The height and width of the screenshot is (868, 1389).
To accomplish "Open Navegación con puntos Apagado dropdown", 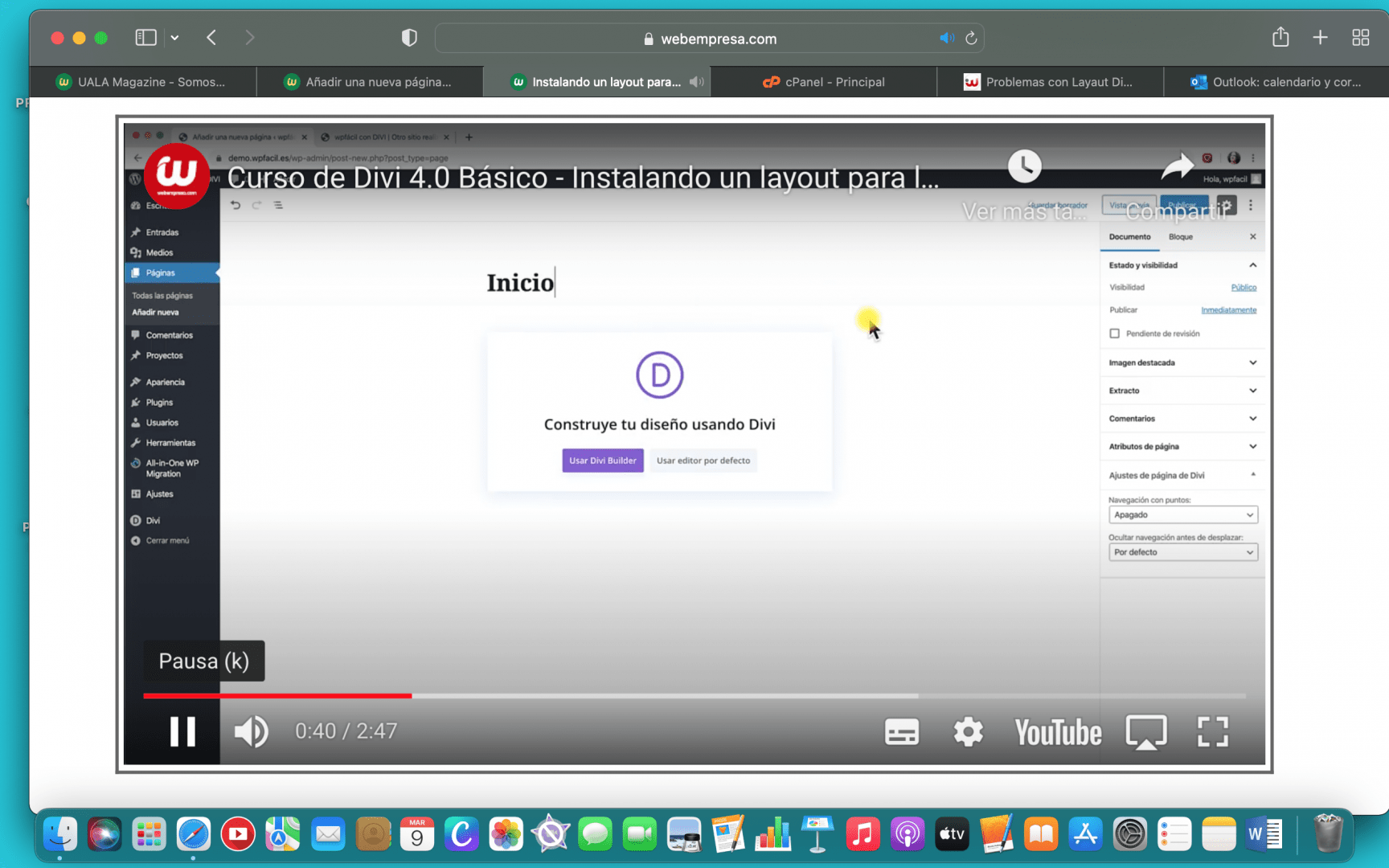I will tap(1182, 515).
